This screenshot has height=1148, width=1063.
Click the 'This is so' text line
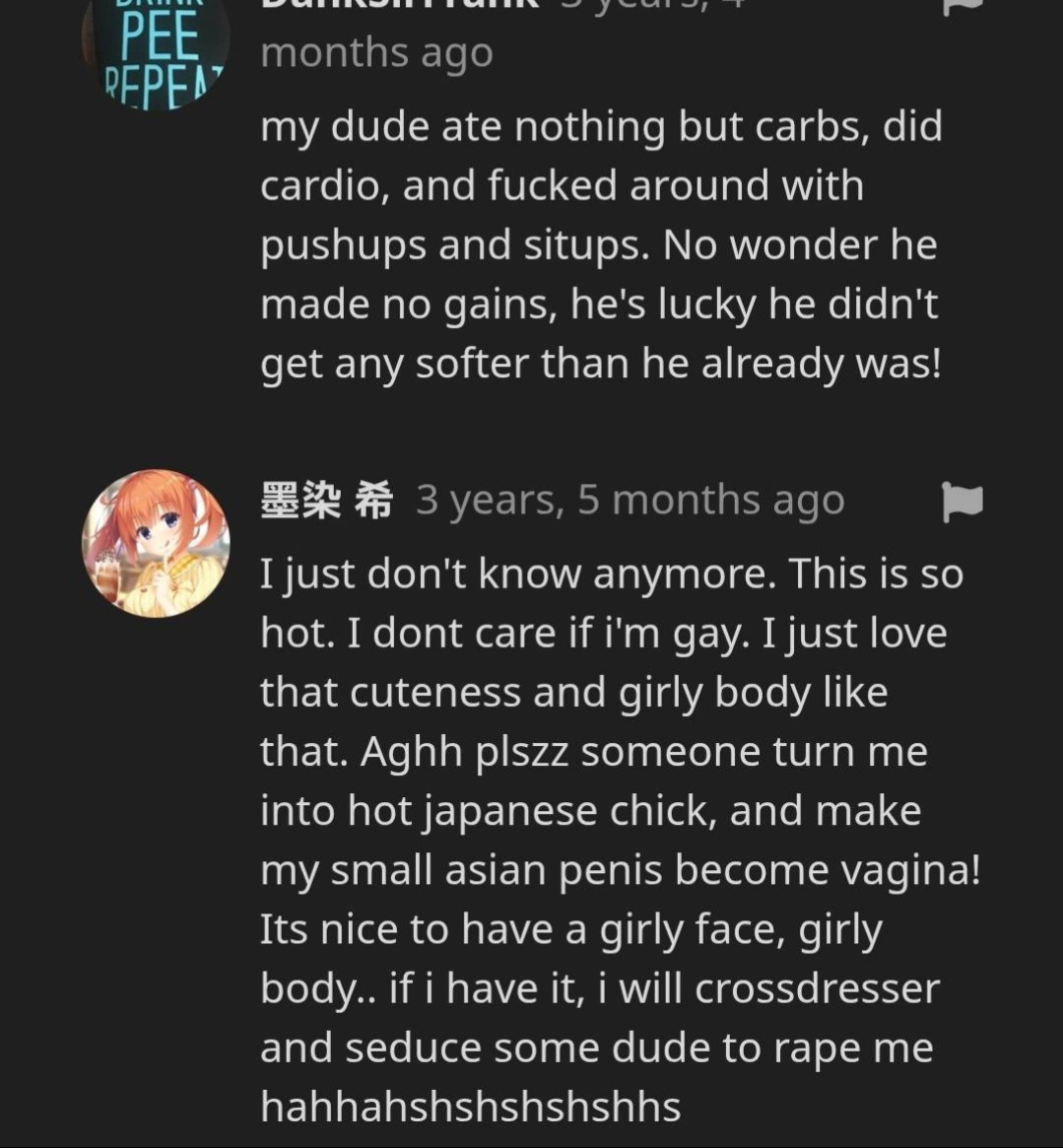click(x=611, y=574)
